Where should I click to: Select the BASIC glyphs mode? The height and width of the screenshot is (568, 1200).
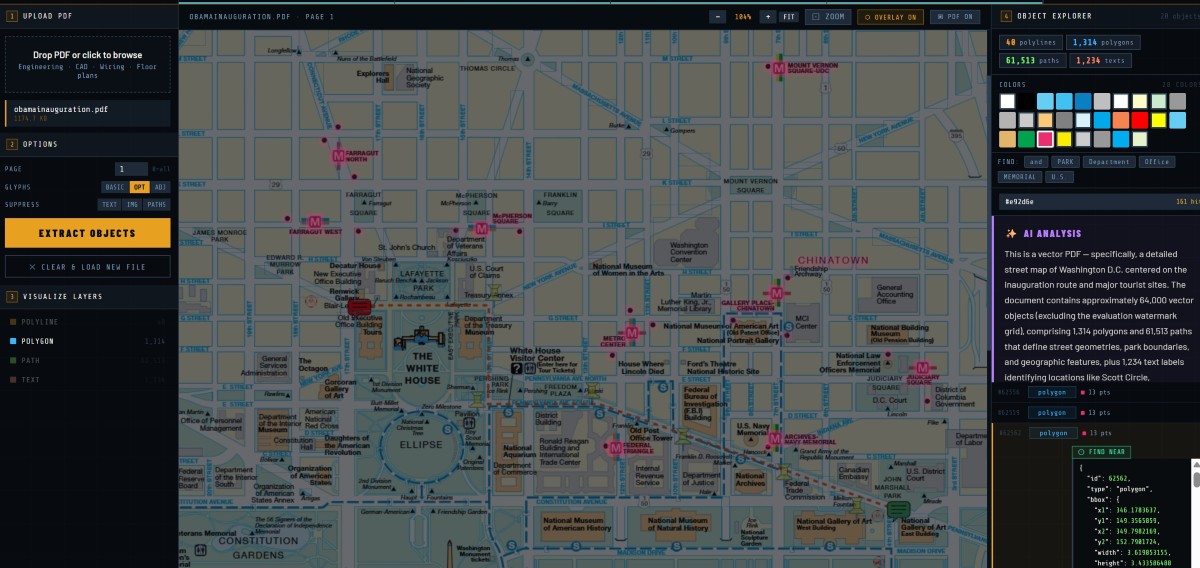(x=115, y=187)
